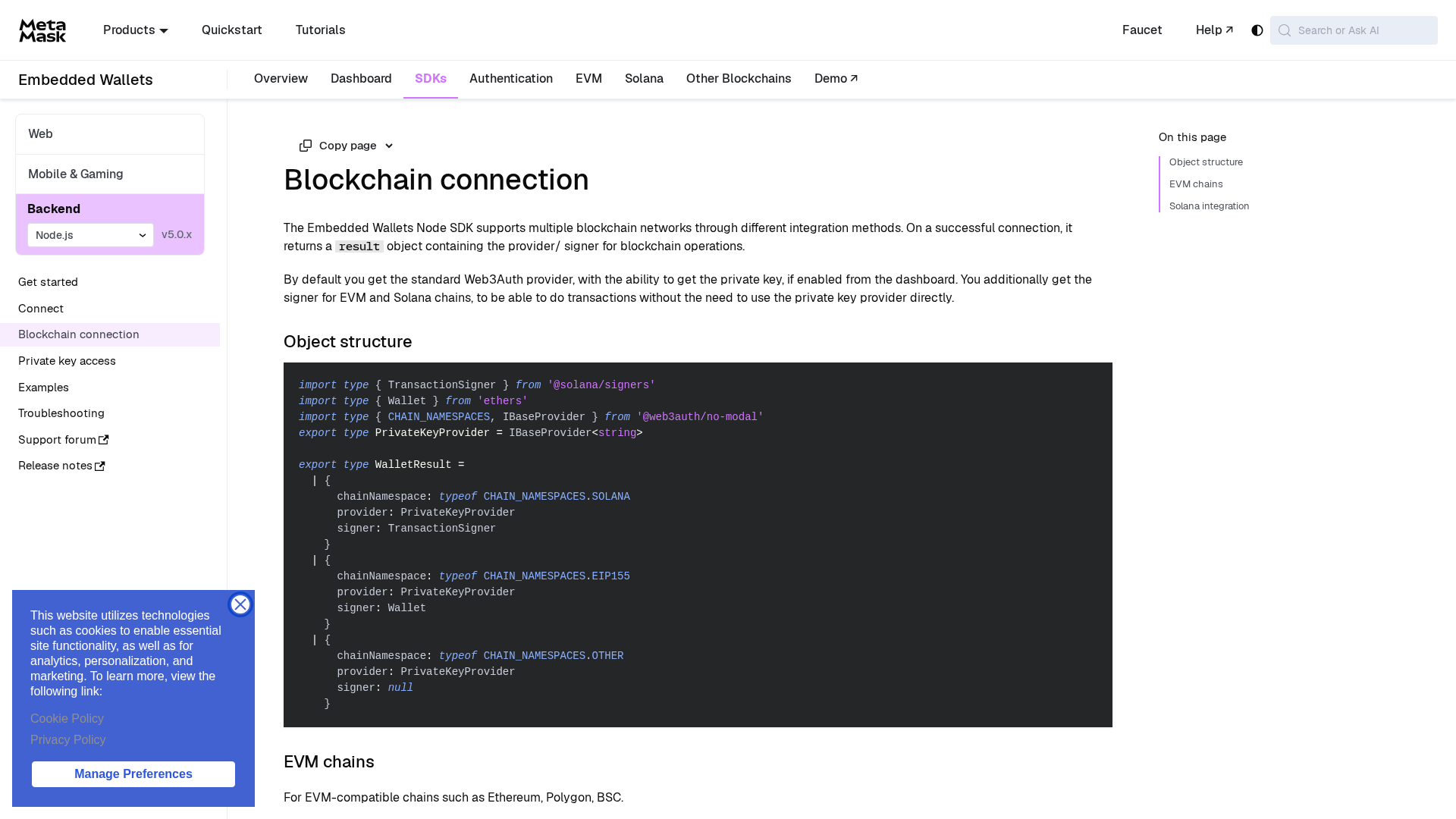This screenshot has height=819, width=1456.
Task: Click the EVM chains heading
Action: coord(329,762)
